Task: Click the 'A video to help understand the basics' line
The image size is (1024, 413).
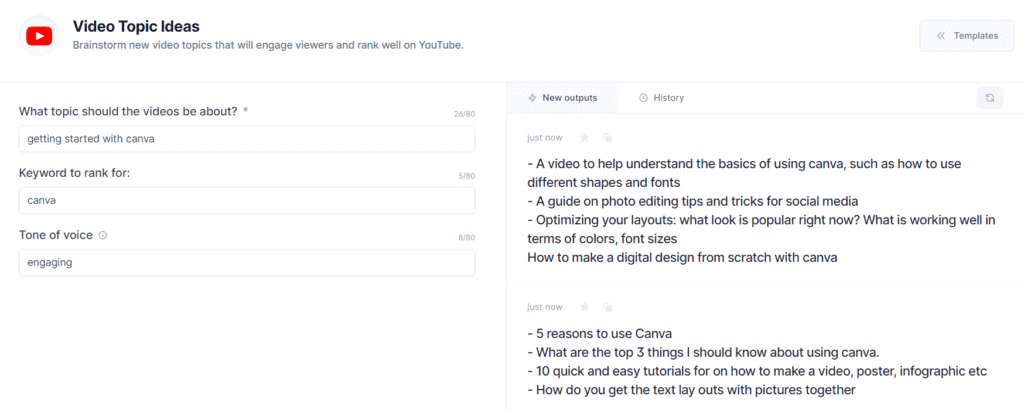Action: (x=744, y=173)
